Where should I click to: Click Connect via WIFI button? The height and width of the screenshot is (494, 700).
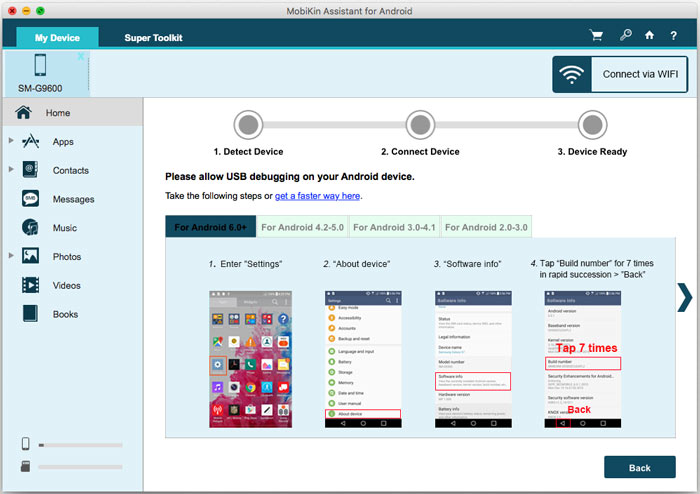pyautogui.click(x=620, y=74)
